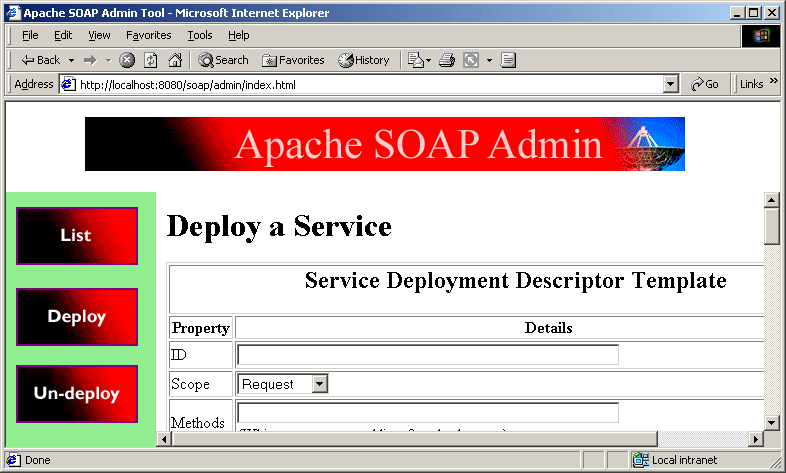Click the Methods text input field
Screen dimensions: 786x473
click(x=428, y=413)
